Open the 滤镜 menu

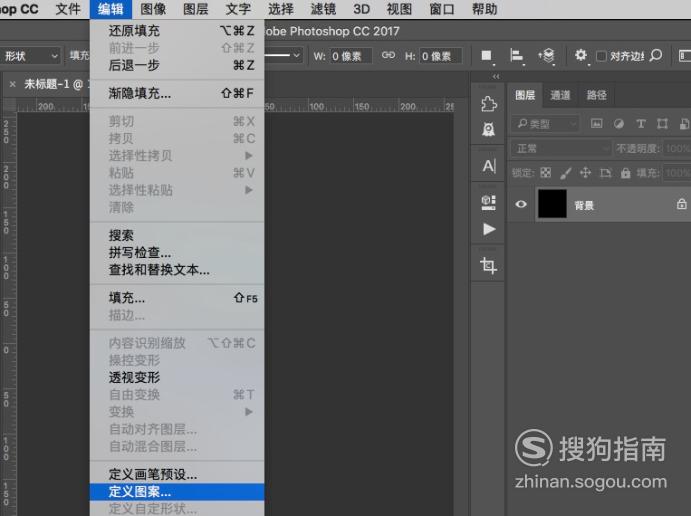(323, 9)
